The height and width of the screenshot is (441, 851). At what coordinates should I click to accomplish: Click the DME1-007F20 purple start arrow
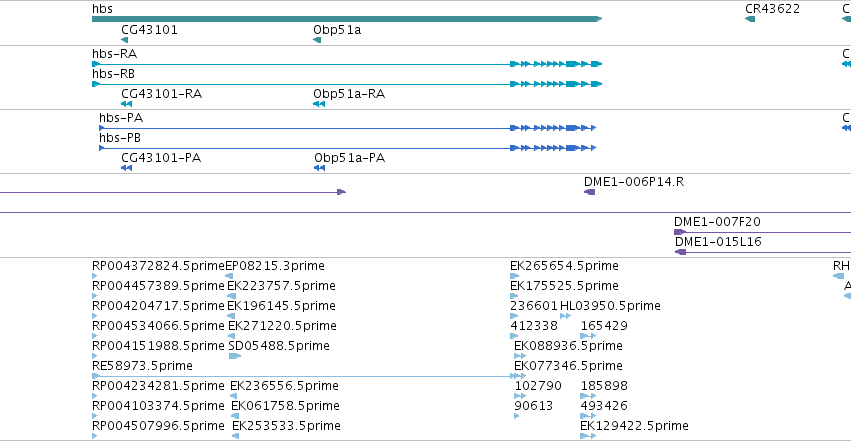tap(680, 232)
